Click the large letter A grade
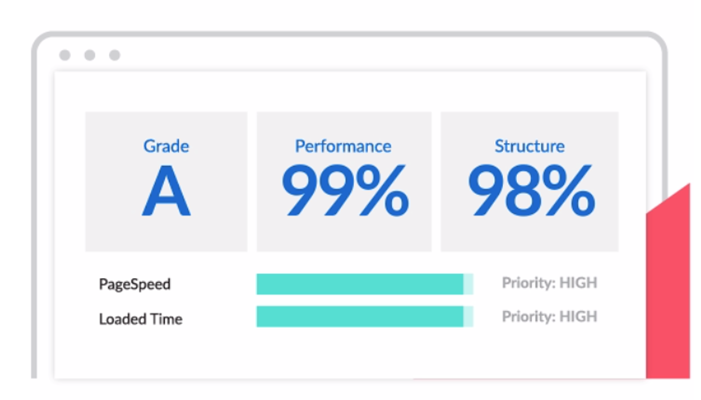Image resolution: width=701 pixels, height=400 pixels. tap(166, 192)
